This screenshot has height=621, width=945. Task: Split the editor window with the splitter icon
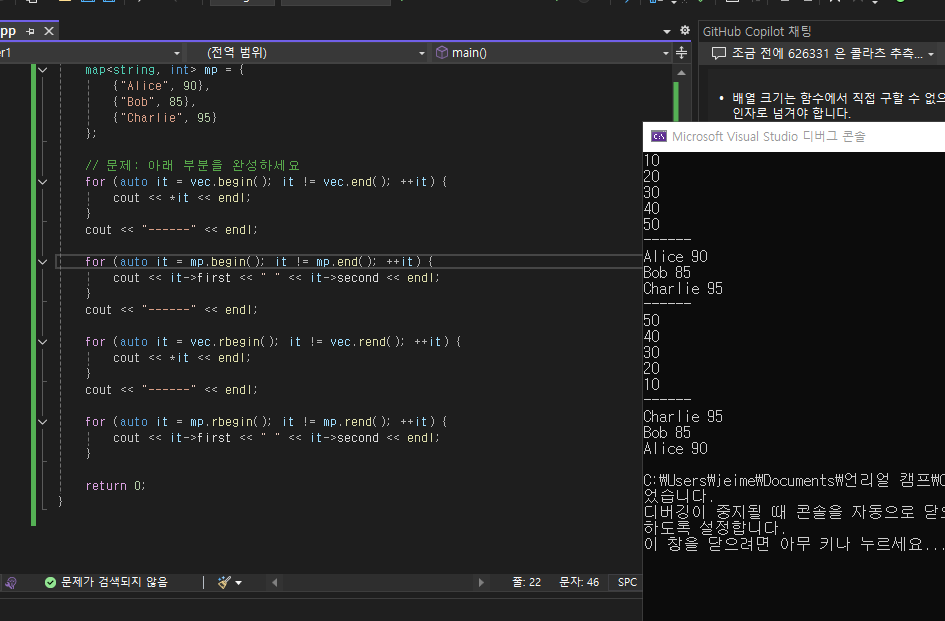[x=682, y=53]
